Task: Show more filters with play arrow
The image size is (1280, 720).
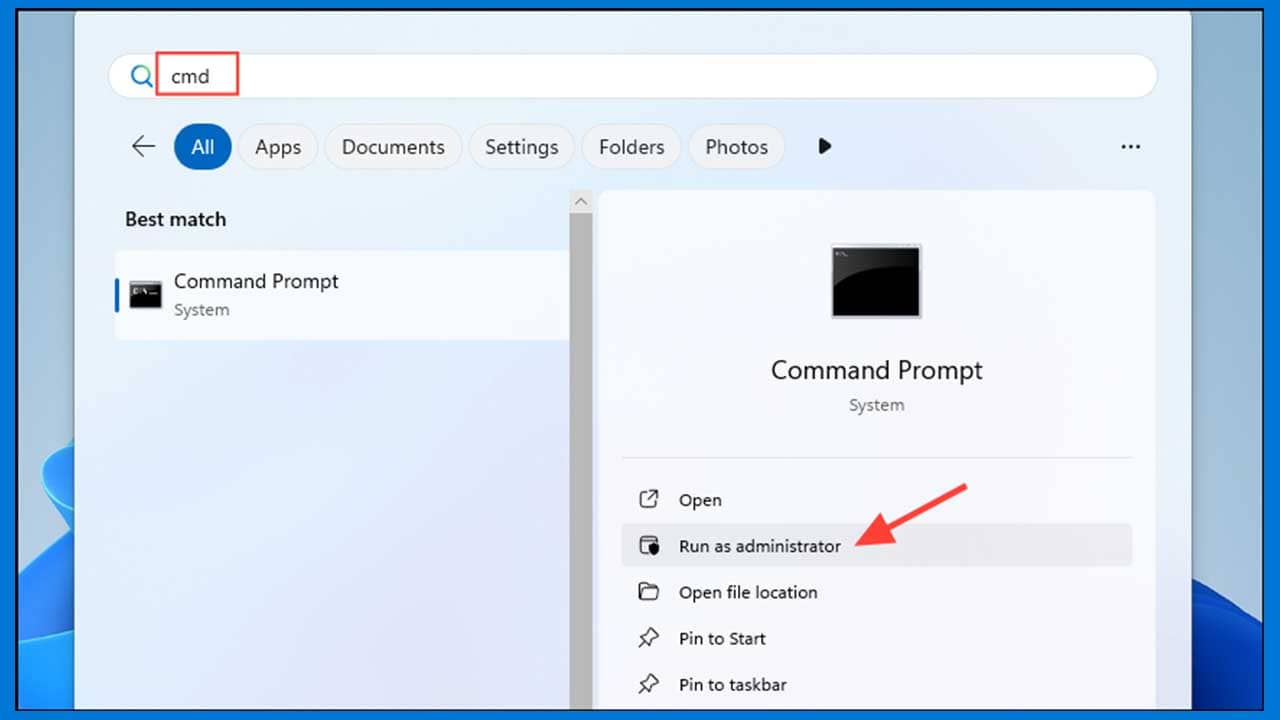Action: 825,146
